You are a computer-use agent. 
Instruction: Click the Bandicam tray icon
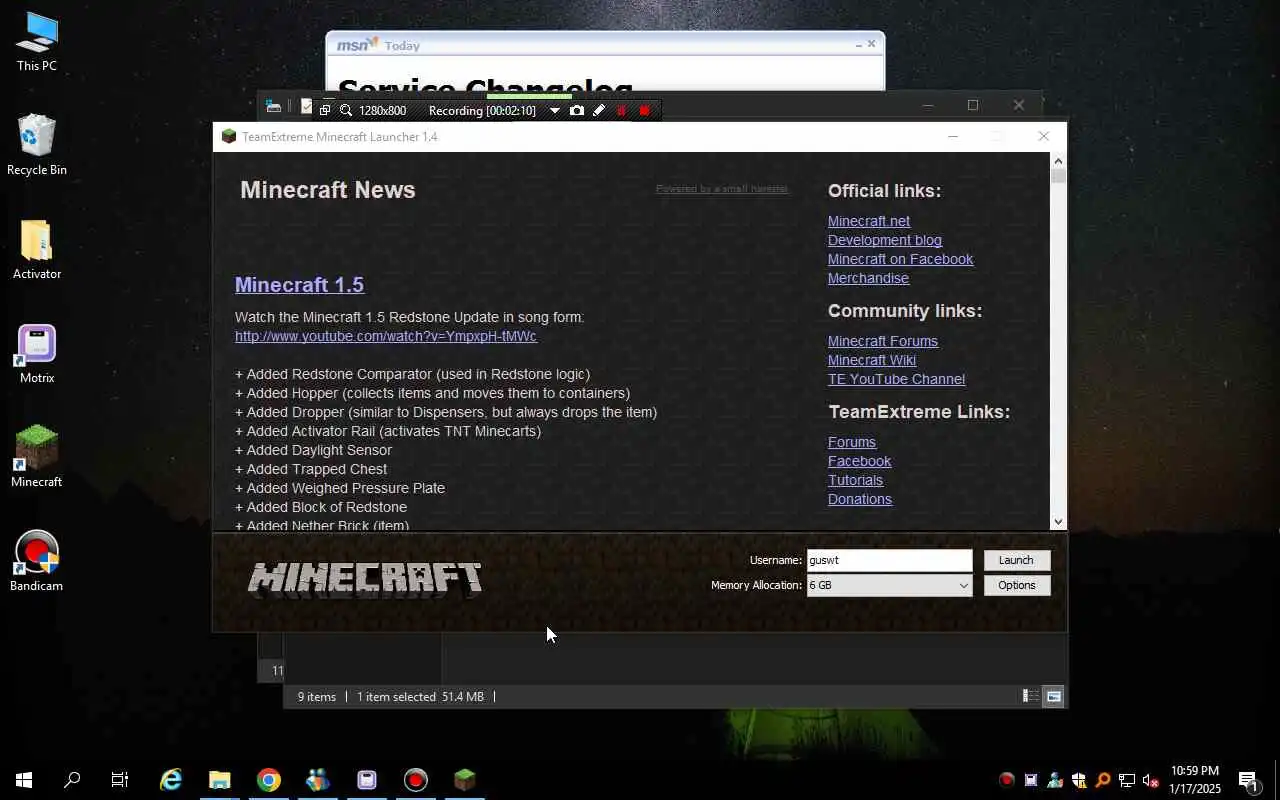click(x=1007, y=780)
